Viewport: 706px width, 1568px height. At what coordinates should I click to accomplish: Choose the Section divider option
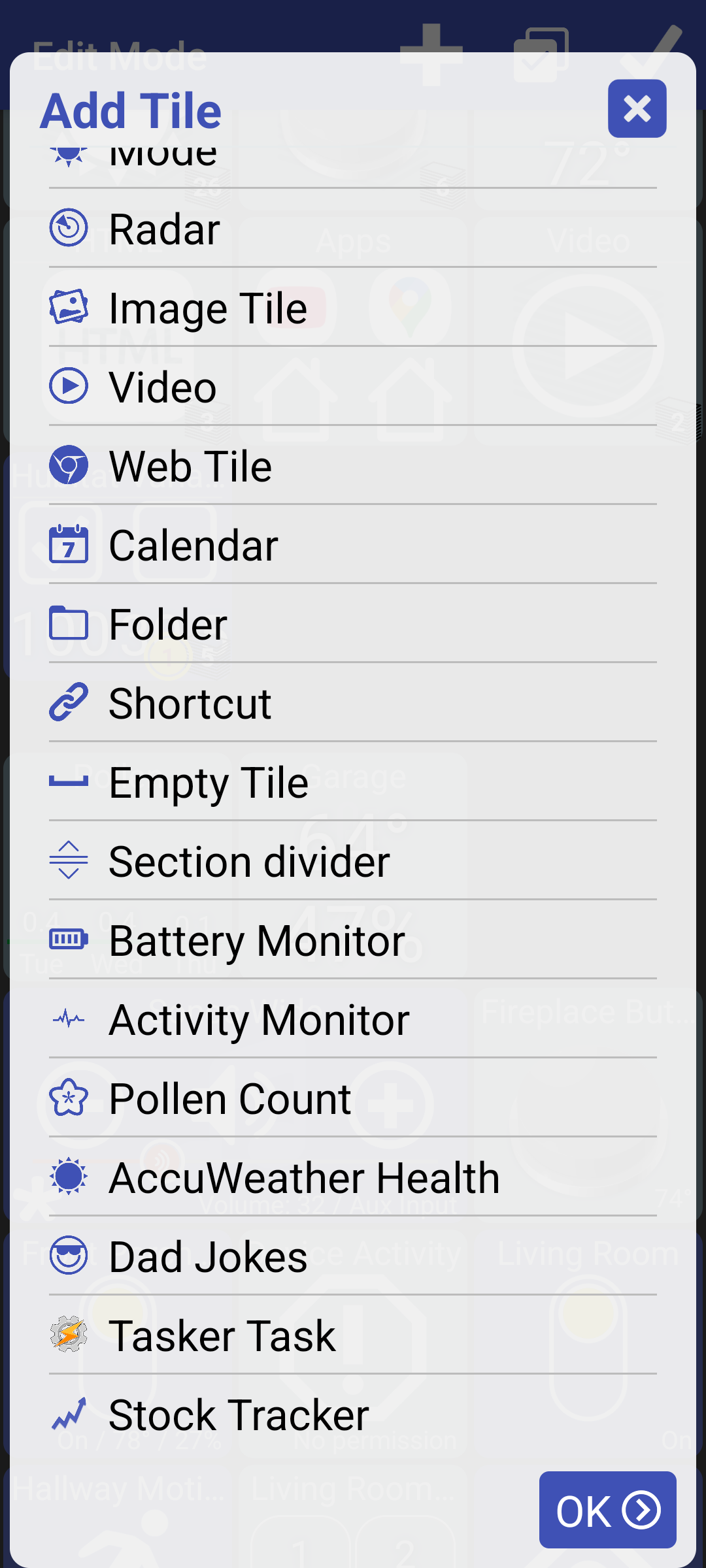[x=249, y=862]
